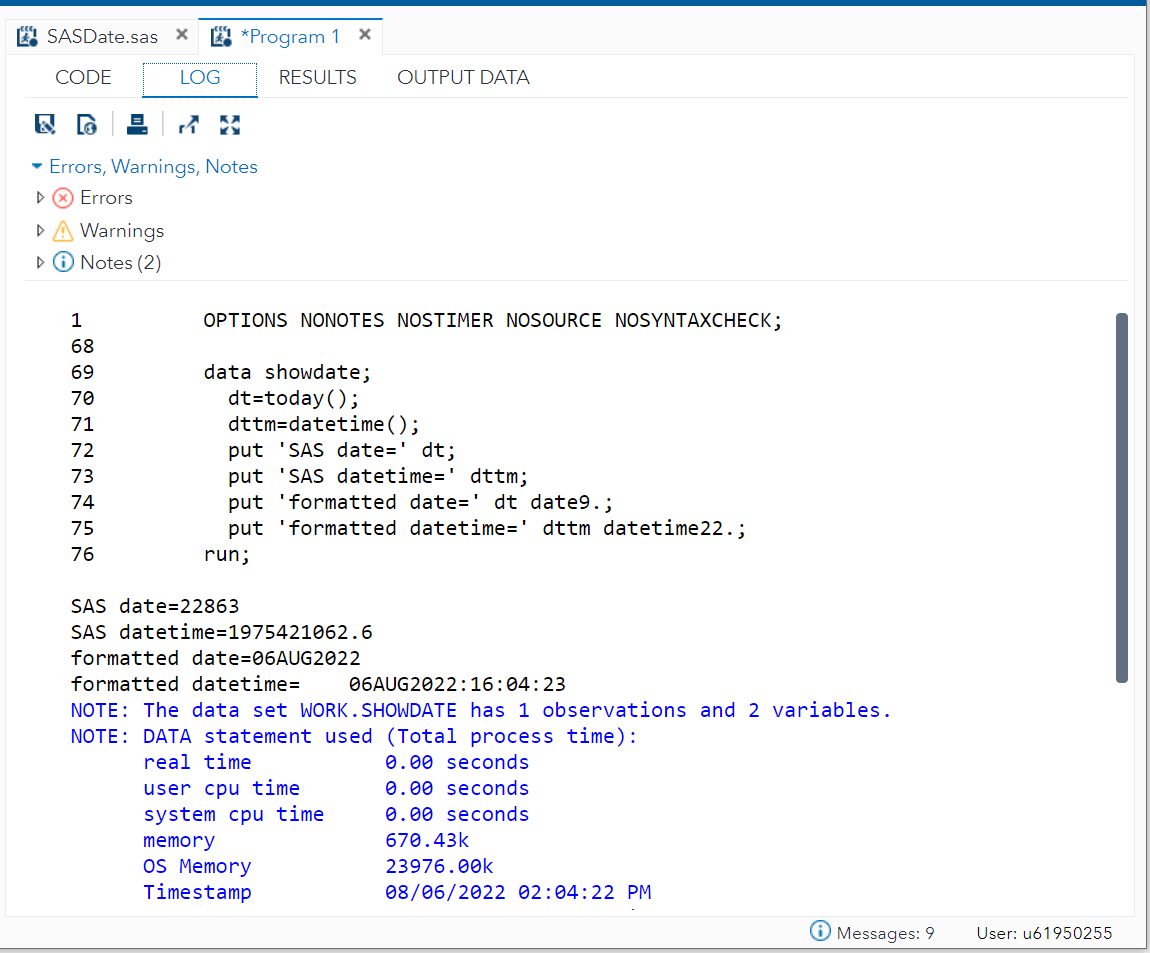Screen dimensions: 1150x953
Task: Click the blue Notes info icon
Action: tap(65, 262)
